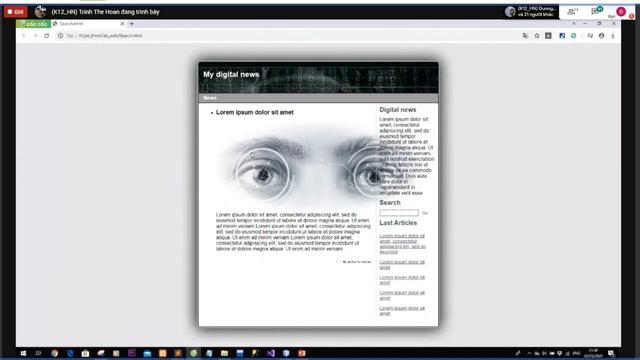Click the taskbar clock and date
Image resolution: width=640 pixels, height=360 pixels.
tap(593, 353)
